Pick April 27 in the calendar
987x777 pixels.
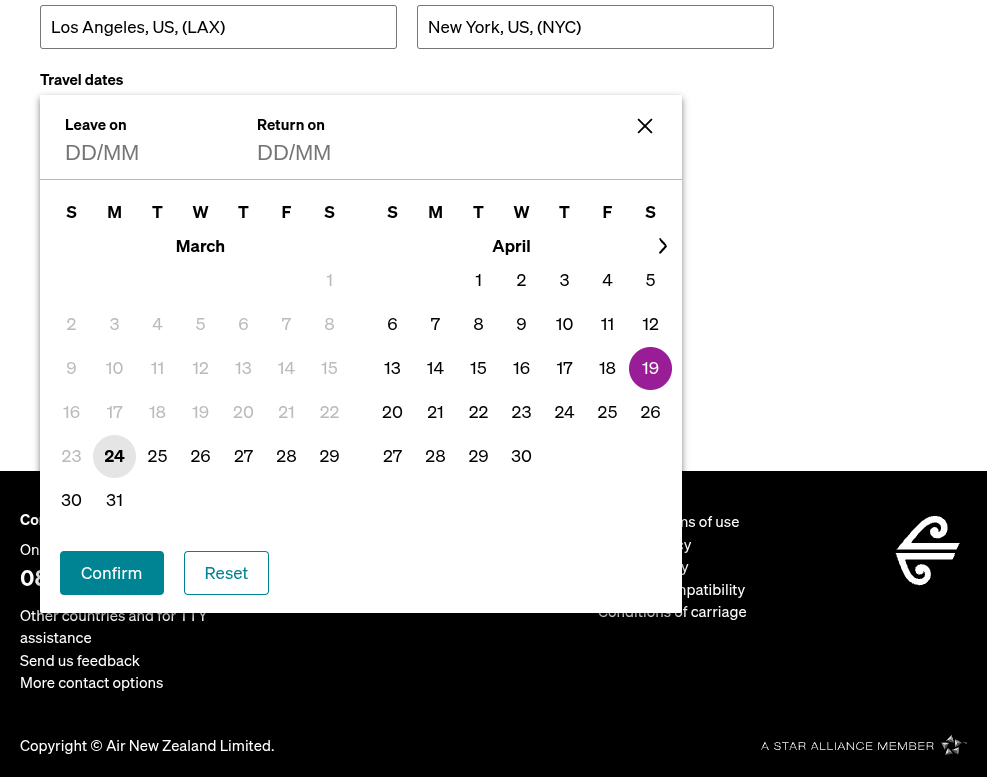392,457
